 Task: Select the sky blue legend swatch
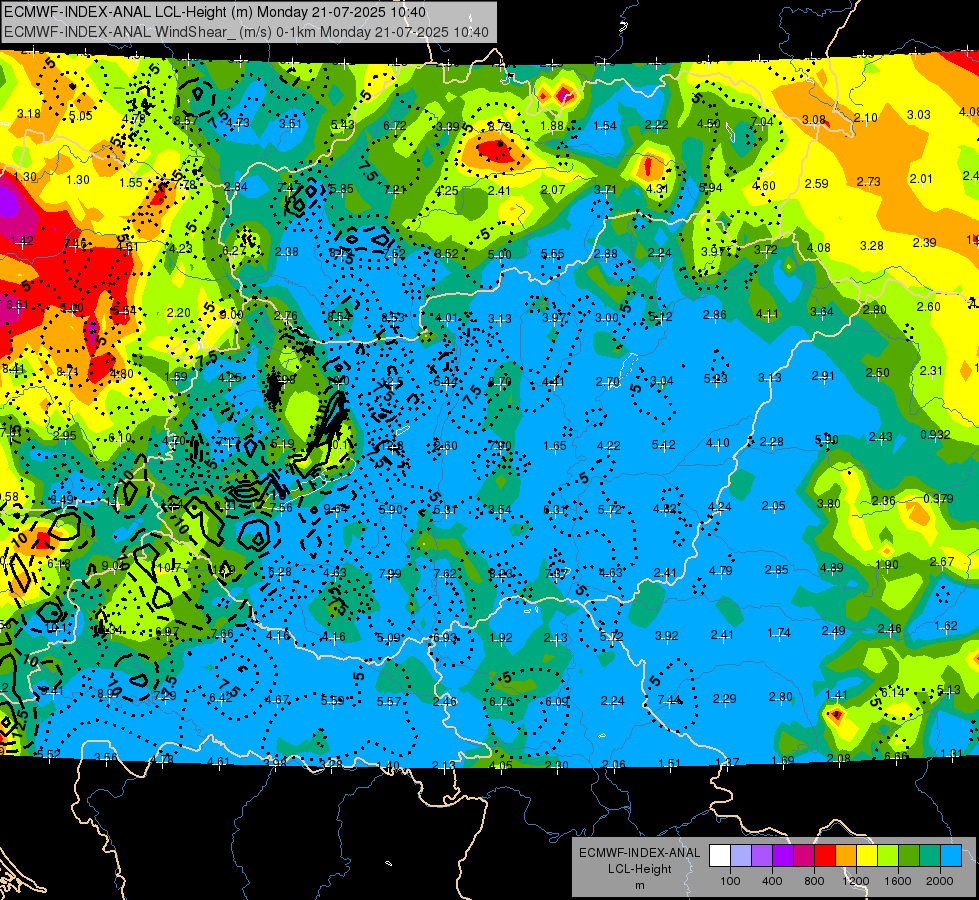(x=950, y=856)
